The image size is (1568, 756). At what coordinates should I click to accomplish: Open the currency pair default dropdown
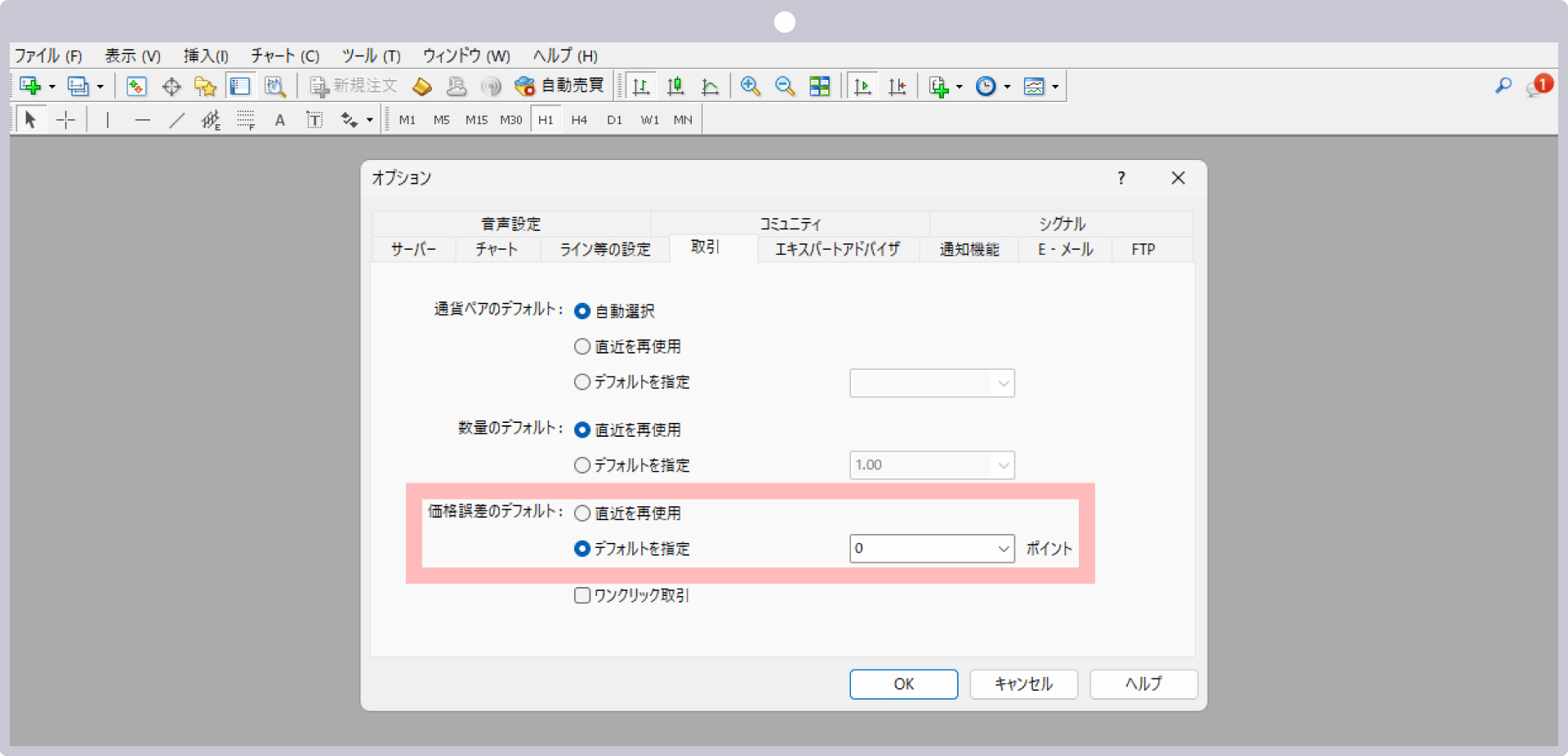click(932, 383)
